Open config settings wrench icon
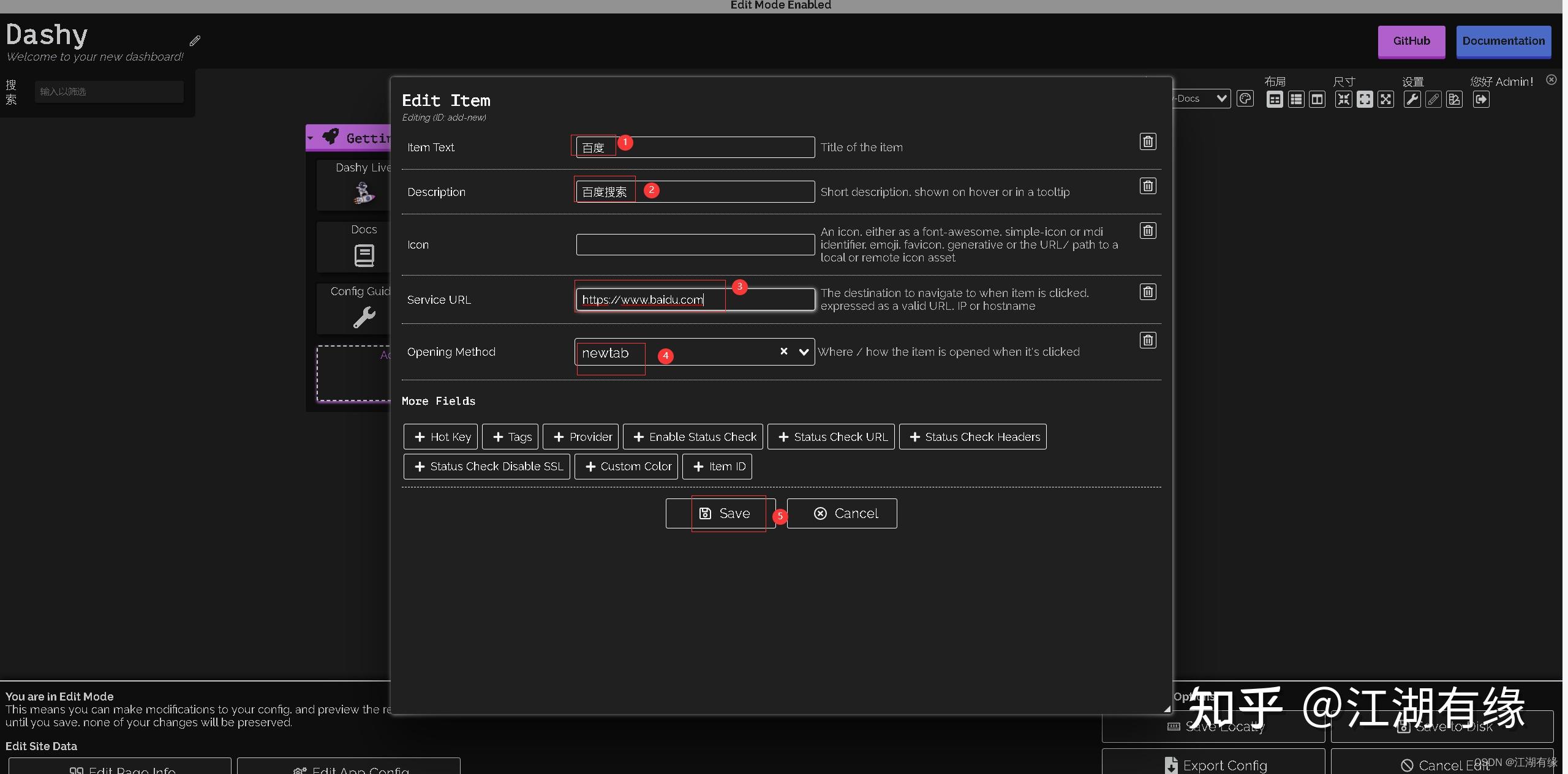The image size is (1568, 774). click(1412, 99)
